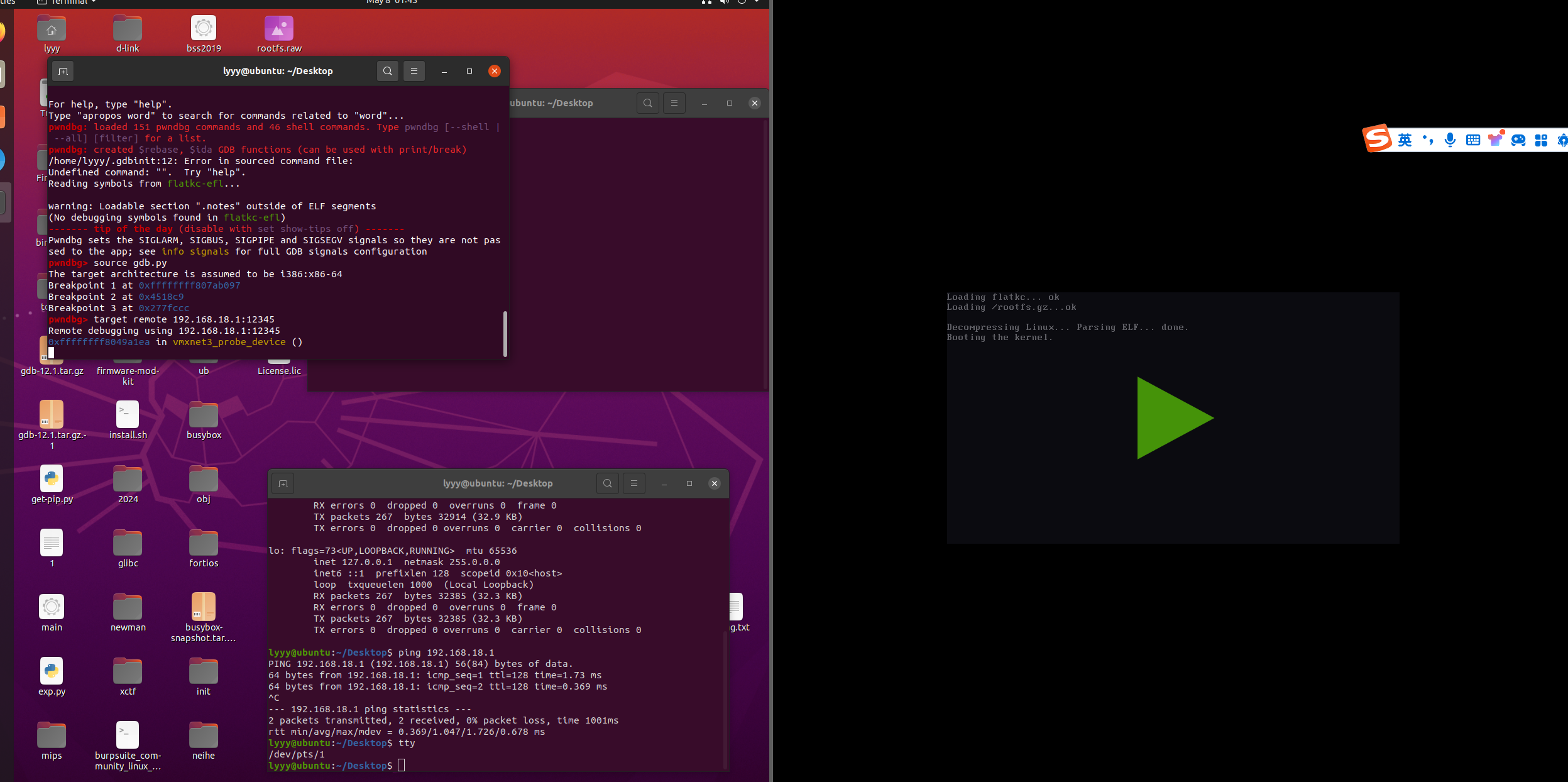Toggle Sogou punctuation mode icon
Image resolution: width=1568 pixels, height=782 pixels.
(x=1428, y=140)
